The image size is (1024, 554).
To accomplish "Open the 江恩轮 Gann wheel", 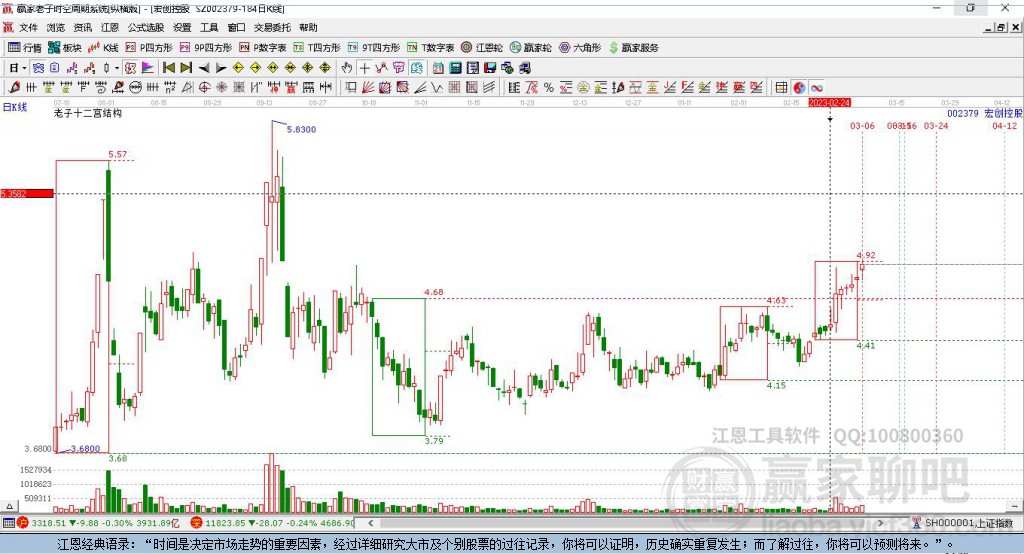I will pos(482,48).
